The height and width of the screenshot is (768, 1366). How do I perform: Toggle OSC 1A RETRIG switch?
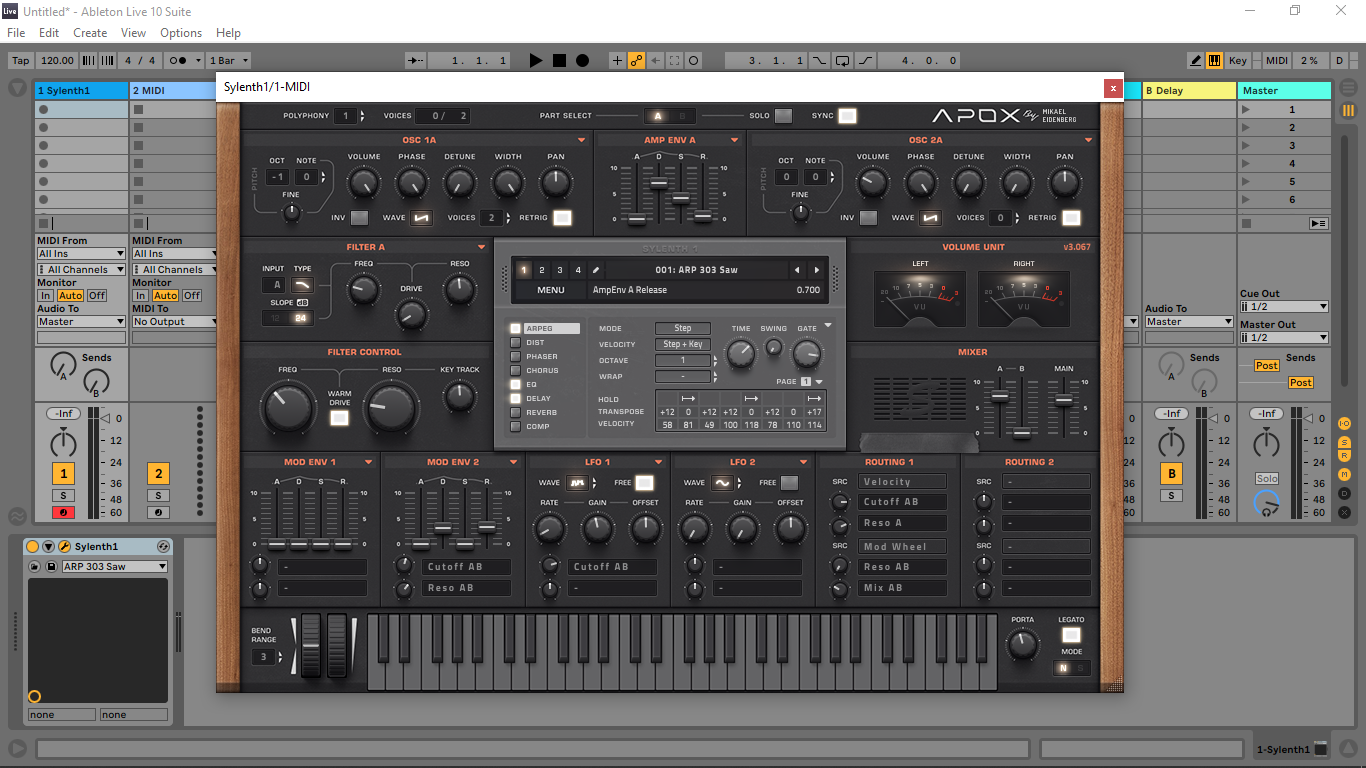pyautogui.click(x=562, y=218)
